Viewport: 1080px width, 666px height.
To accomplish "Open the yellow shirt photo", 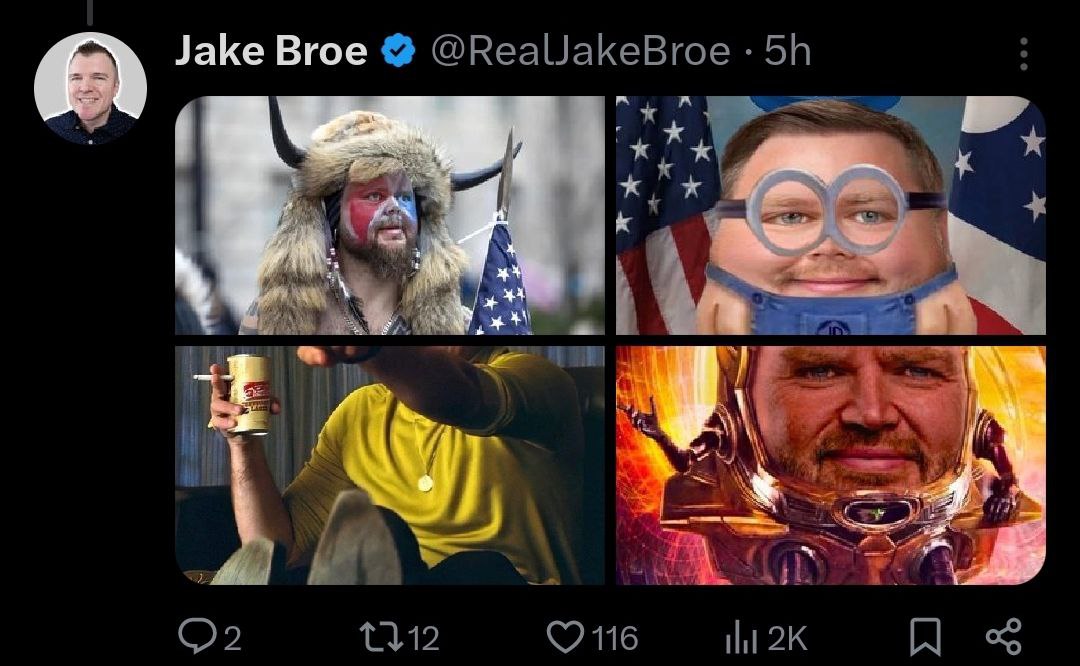I will pos(390,465).
